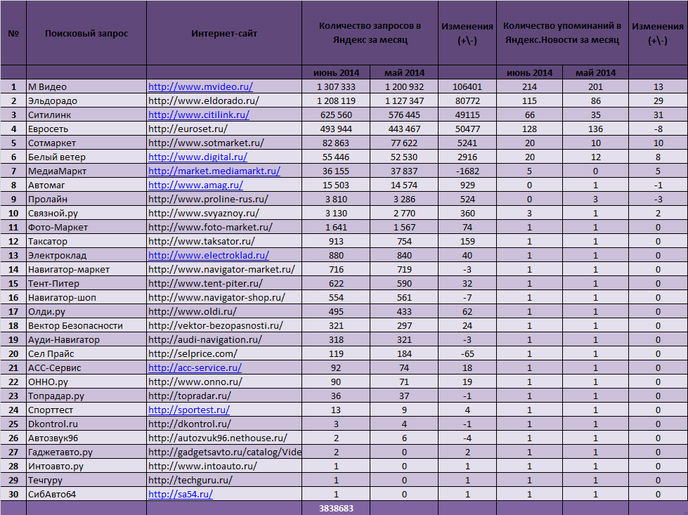Viewport: 688px width, 515px height.
Task: Open the mvideo.ru website link
Action: point(200,88)
